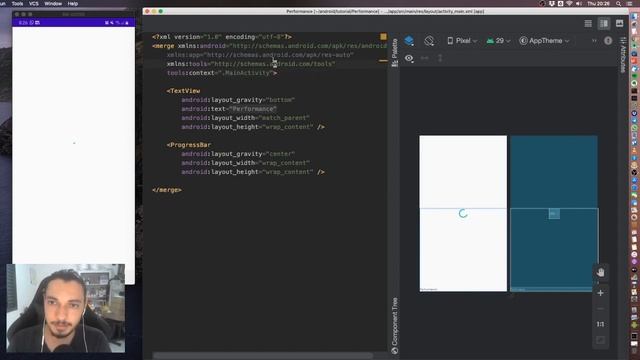Viewport: 640px width, 360px height.
Task: Click the closing merge tag
Action: pyautogui.click(x=167, y=190)
